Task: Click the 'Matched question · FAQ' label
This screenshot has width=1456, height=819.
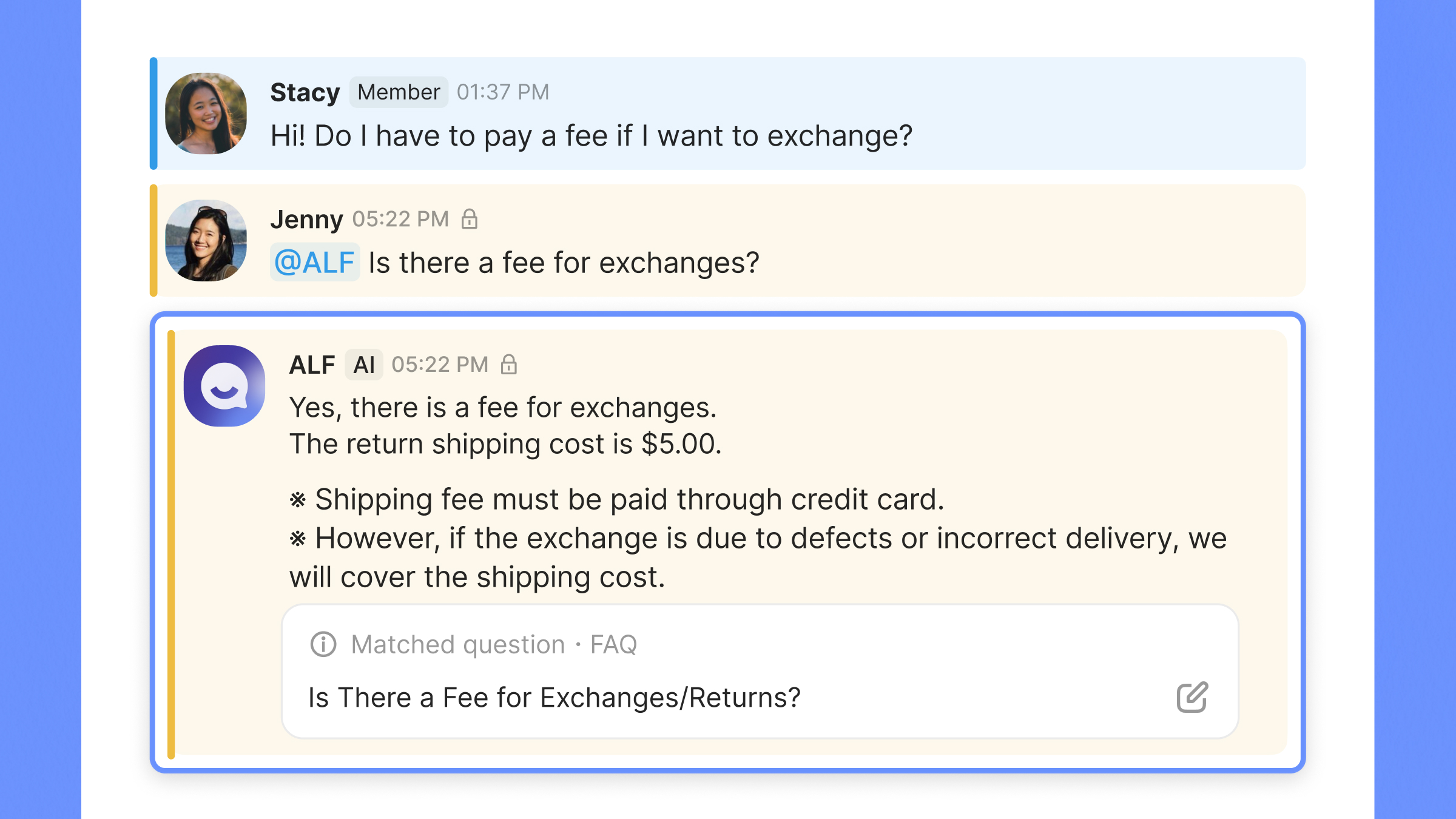Action: click(494, 644)
